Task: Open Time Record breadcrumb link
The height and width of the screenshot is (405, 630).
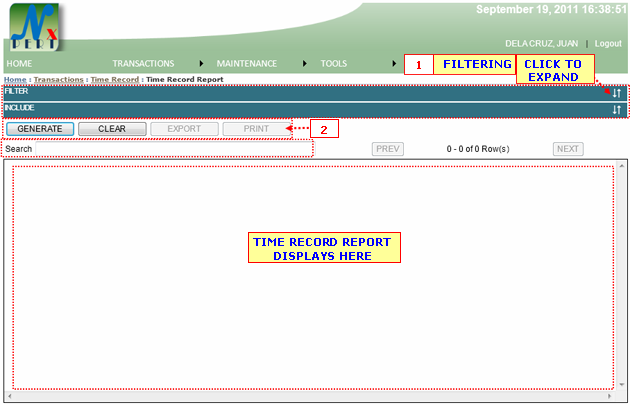Action: (114, 78)
